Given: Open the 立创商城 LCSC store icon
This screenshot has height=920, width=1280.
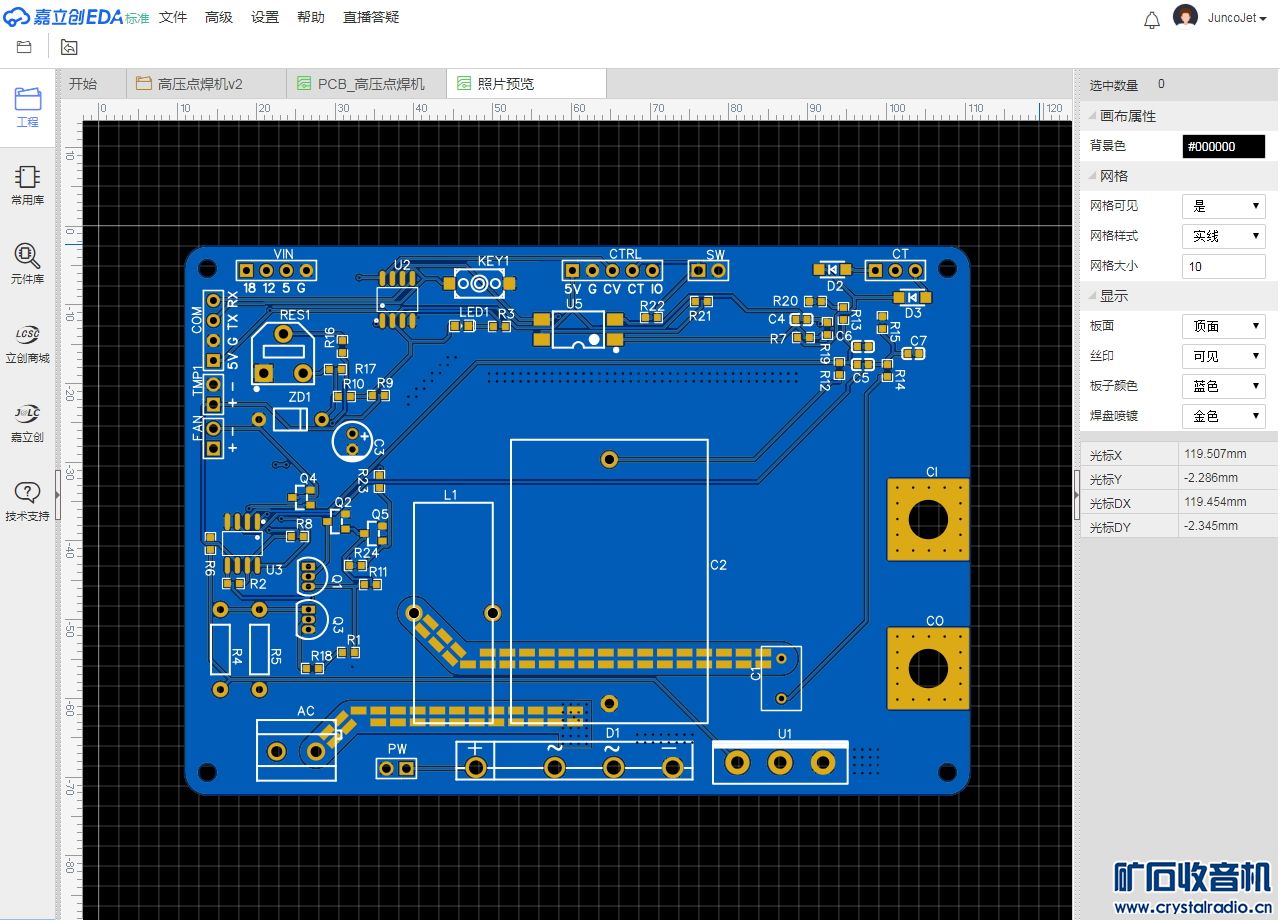Looking at the screenshot, I should (x=28, y=342).
